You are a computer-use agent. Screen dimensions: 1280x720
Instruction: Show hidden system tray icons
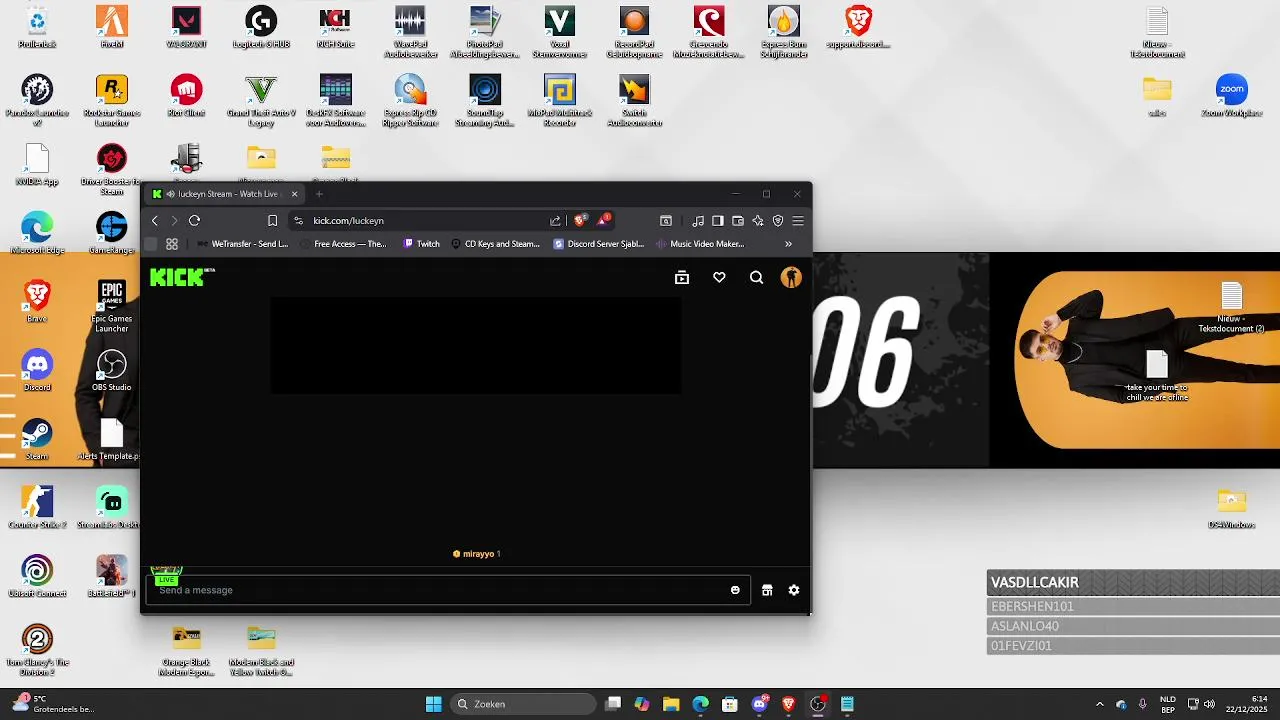1100,704
